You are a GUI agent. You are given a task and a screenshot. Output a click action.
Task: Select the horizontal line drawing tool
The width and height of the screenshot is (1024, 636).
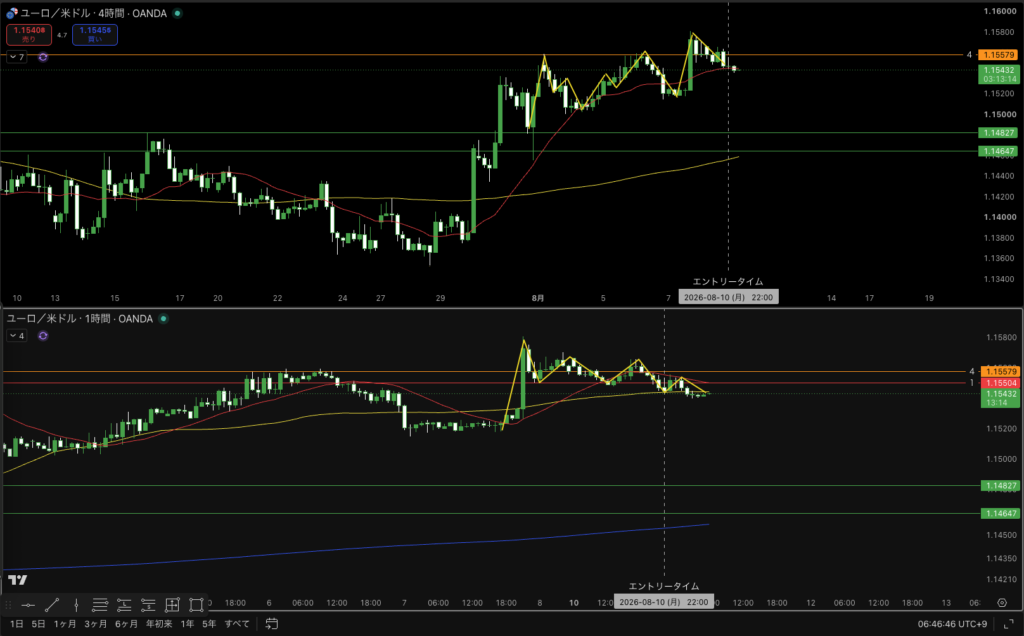click(28, 605)
